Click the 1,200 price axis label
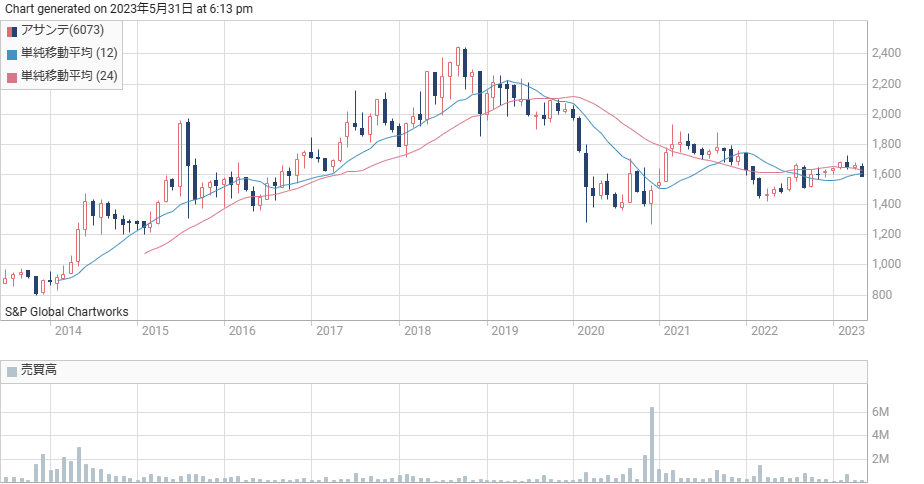The height and width of the screenshot is (484, 924). (886, 234)
